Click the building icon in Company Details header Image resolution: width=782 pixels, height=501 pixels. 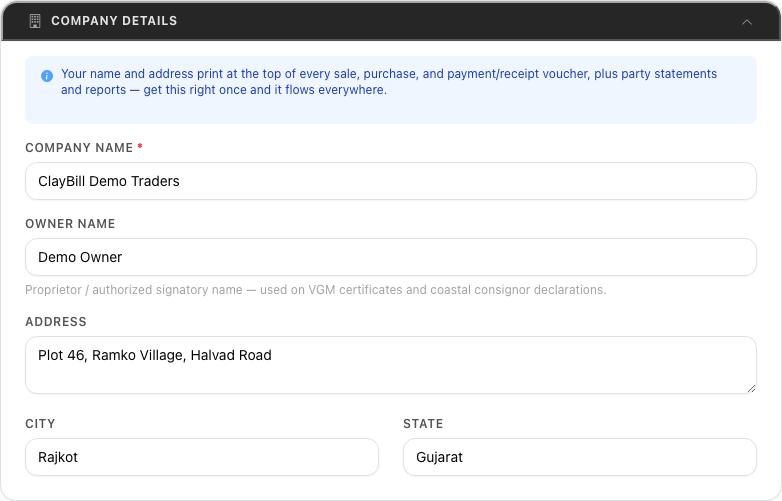[x=35, y=21]
